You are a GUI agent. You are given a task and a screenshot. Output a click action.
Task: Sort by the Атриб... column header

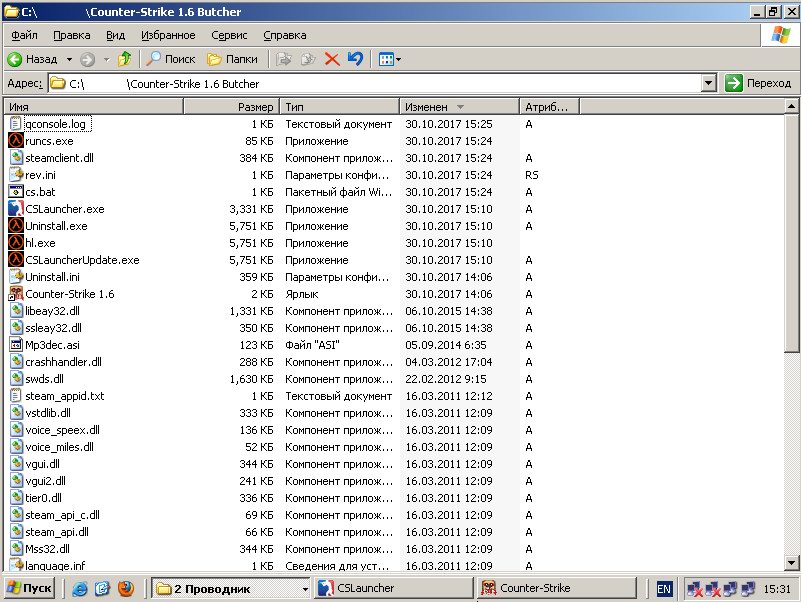pos(549,107)
